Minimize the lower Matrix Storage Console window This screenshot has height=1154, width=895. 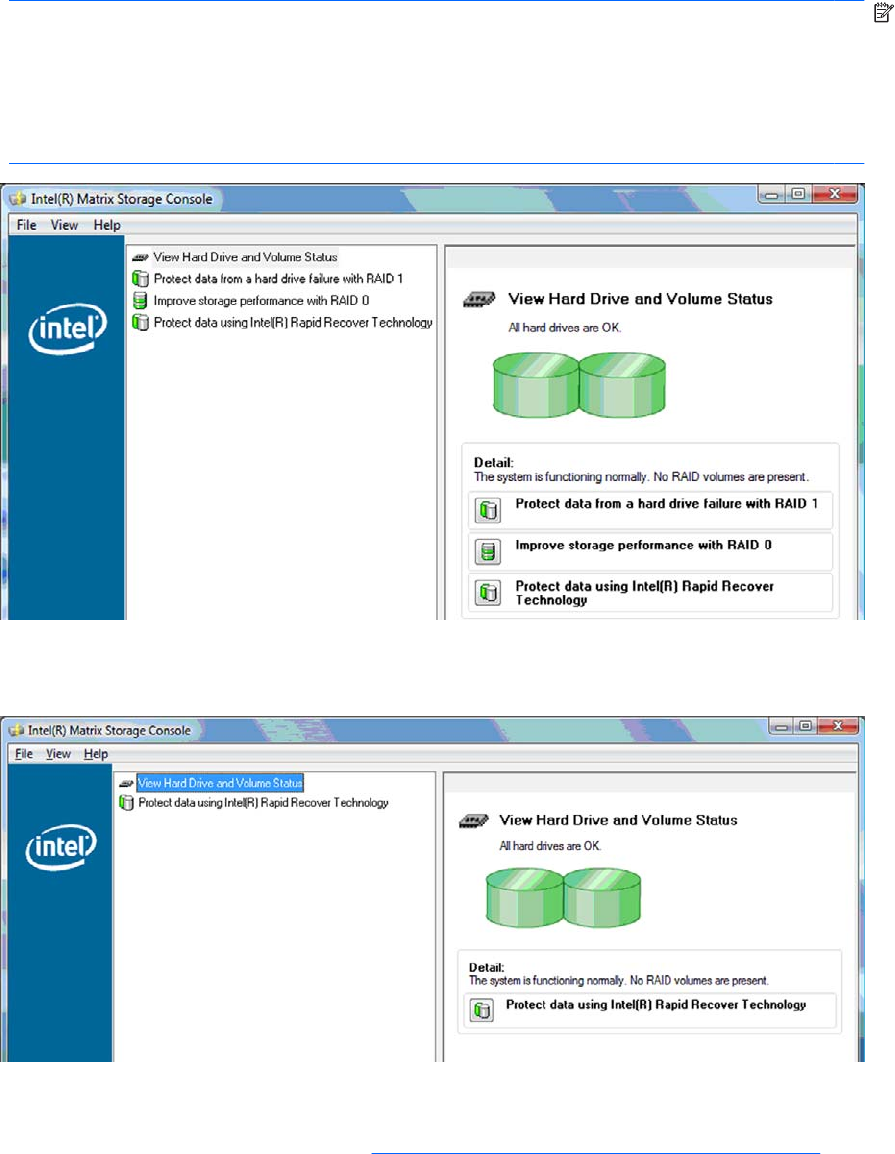(781, 726)
